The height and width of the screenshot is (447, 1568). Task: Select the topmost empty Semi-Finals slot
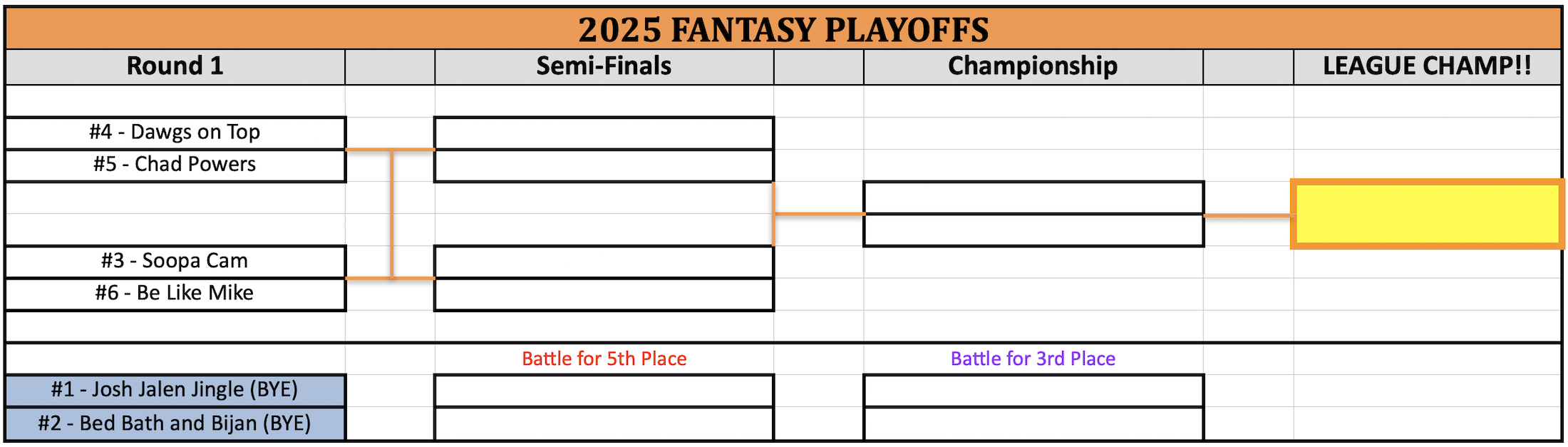[x=604, y=133]
